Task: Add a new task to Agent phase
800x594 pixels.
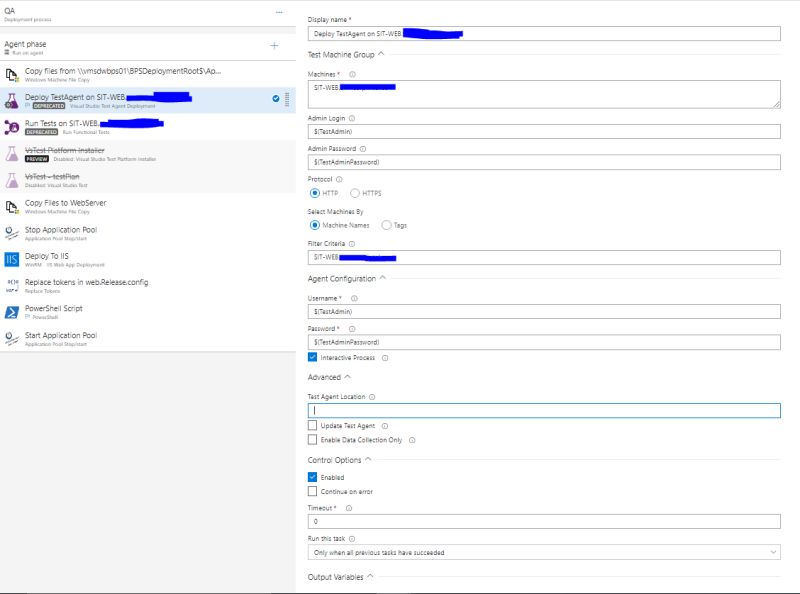Action: click(x=275, y=44)
